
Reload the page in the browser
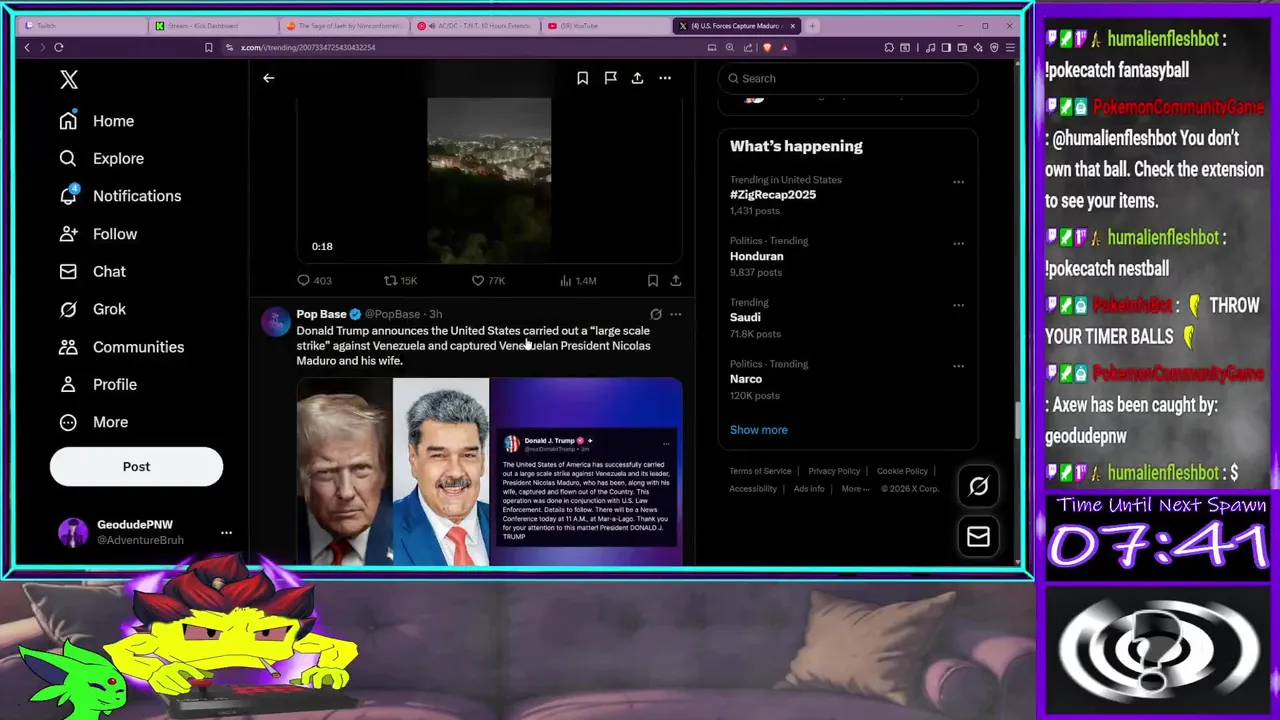click(59, 47)
